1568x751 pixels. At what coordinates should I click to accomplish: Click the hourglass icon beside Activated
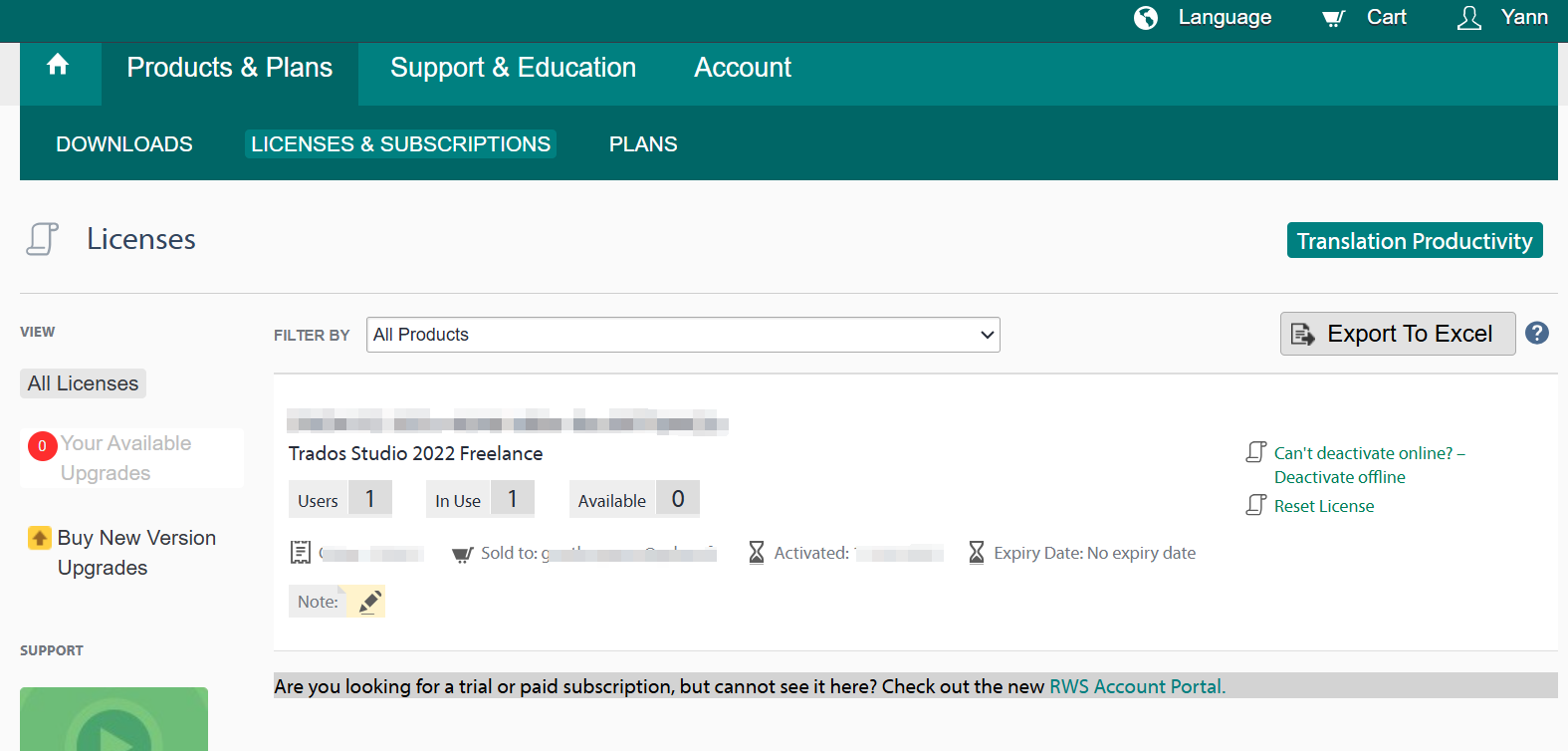point(757,552)
